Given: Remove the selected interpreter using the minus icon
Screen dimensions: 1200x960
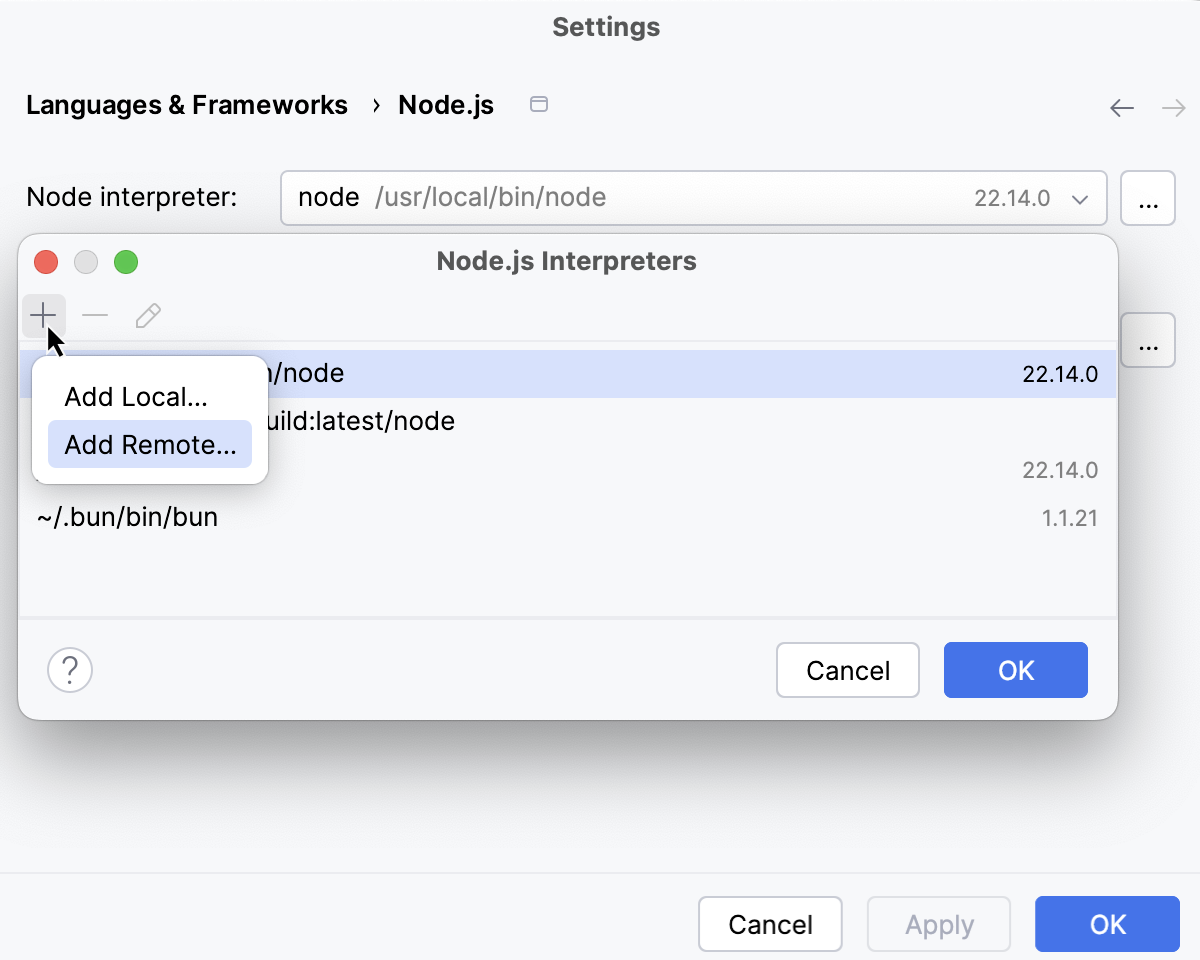Looking at the screenshot, I should click(x=95, y=315).
